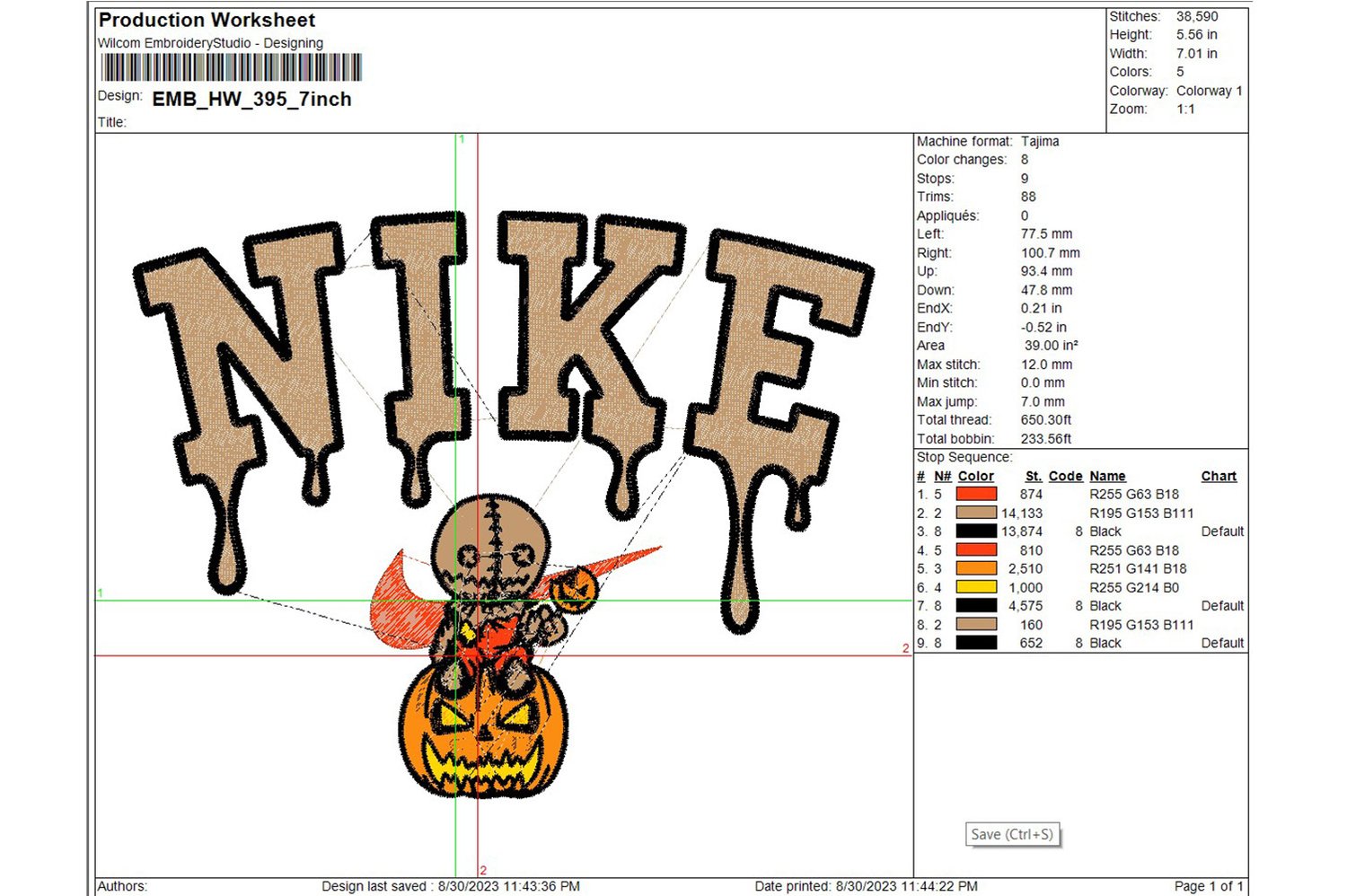Viewport: 1347px width, 896px height.
Task: Click the 'Stop Sequence:' label
Action: (964, 457)
